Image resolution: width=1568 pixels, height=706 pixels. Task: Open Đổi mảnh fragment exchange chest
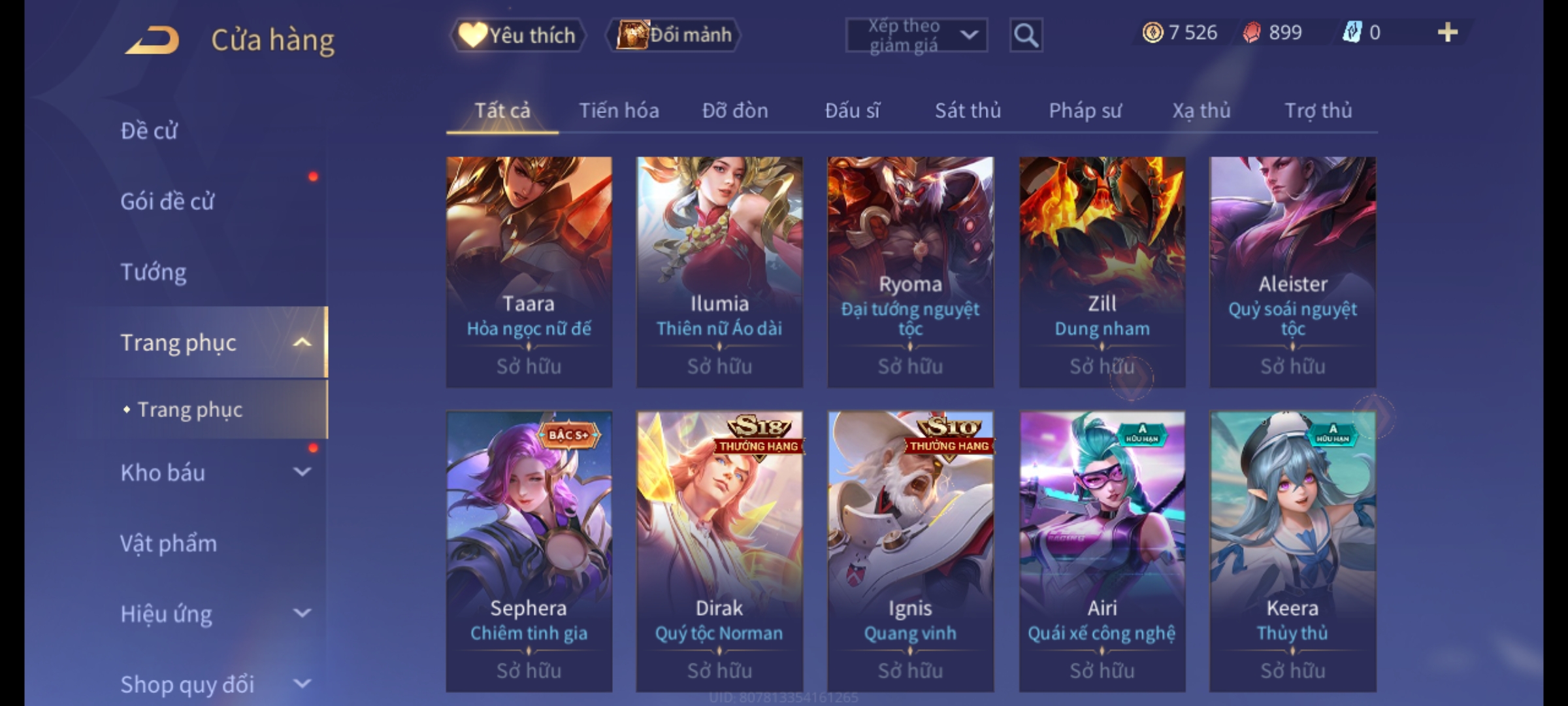click(674, 35)
